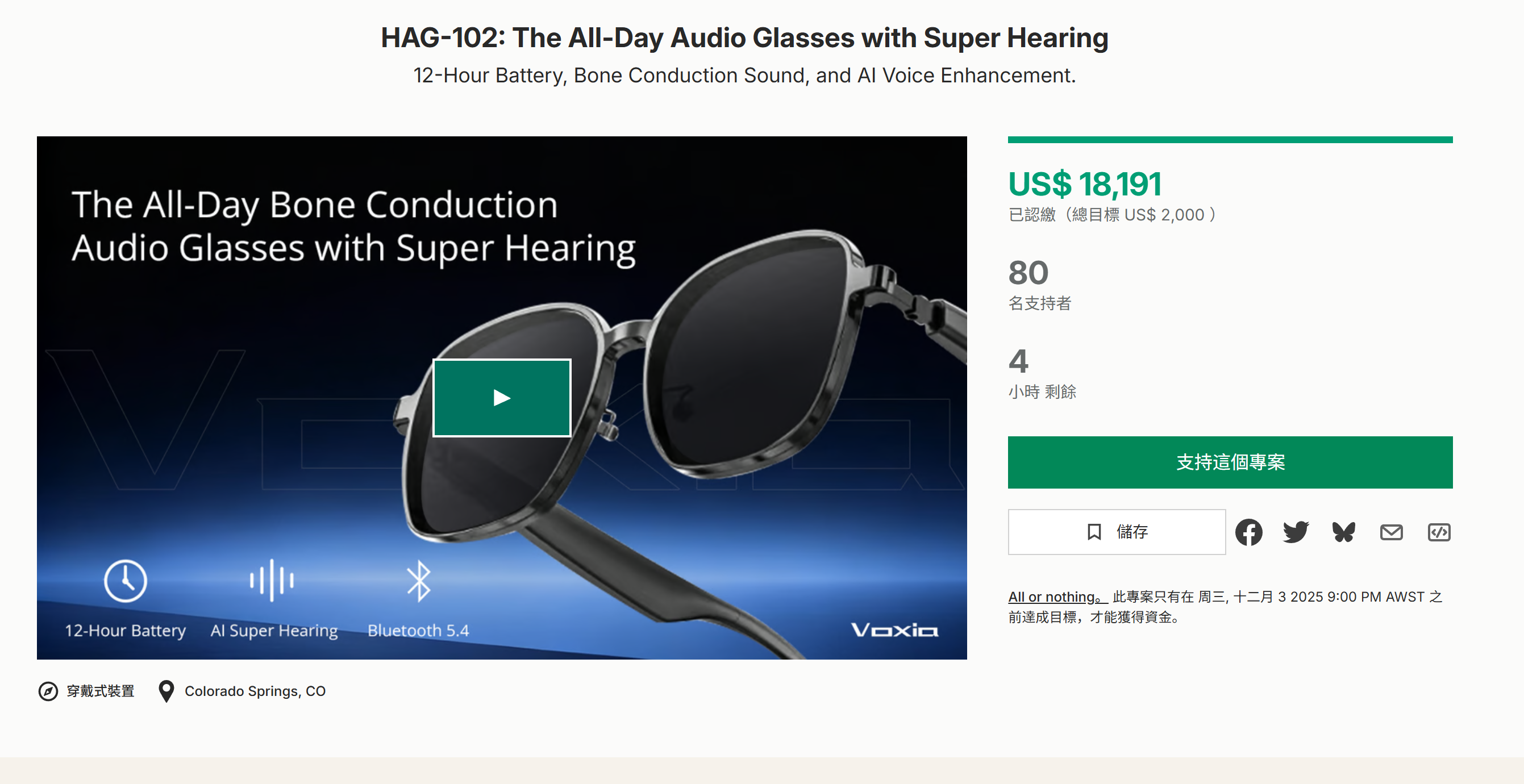
Task: Share the project on Facebook
Action: (1248, 532)
